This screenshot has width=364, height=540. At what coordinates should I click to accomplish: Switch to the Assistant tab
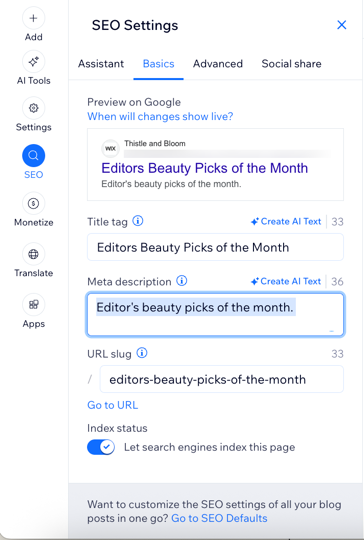(x=101, y=64)
